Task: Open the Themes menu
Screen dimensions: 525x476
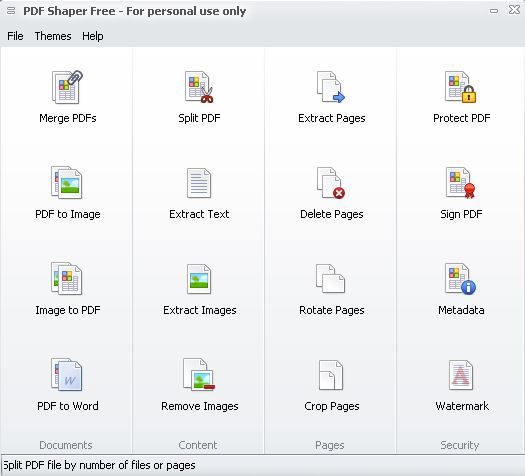Action: click(53, 36)
